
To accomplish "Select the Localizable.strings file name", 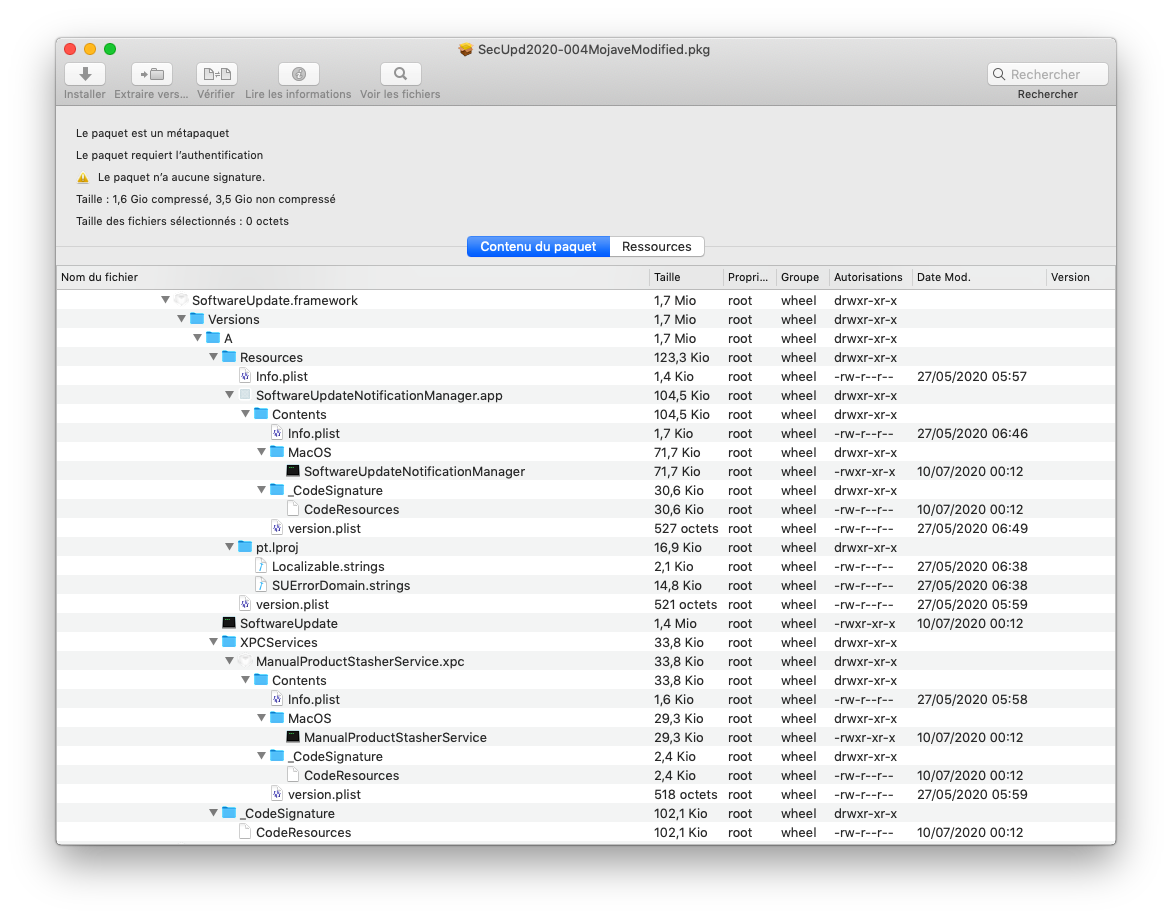I will 328,566.
